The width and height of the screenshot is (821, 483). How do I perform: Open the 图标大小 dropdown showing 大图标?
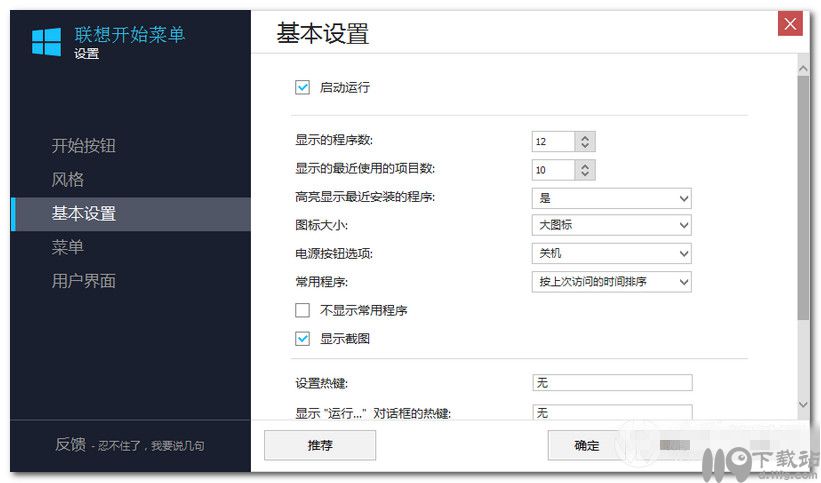click(x=612, y=225)
